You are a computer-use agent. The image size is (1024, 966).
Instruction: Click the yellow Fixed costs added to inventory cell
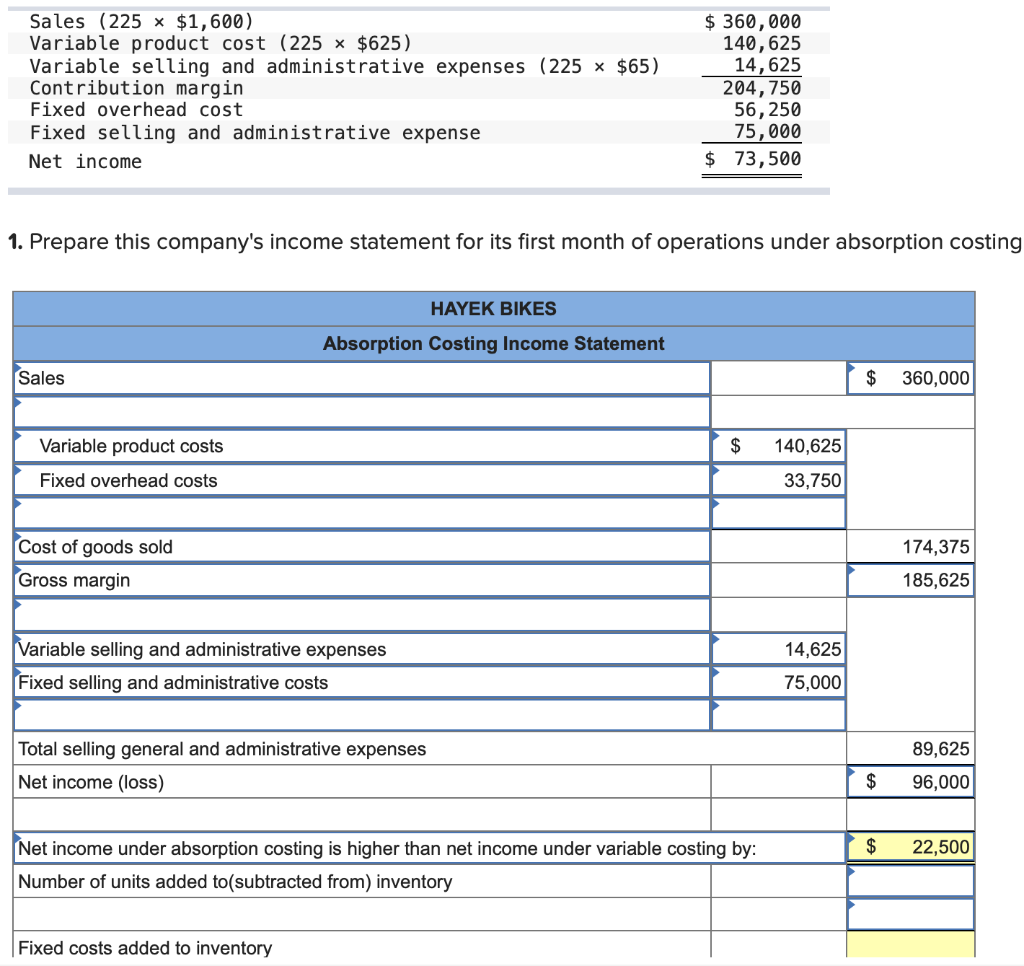[x=910, y=948]
